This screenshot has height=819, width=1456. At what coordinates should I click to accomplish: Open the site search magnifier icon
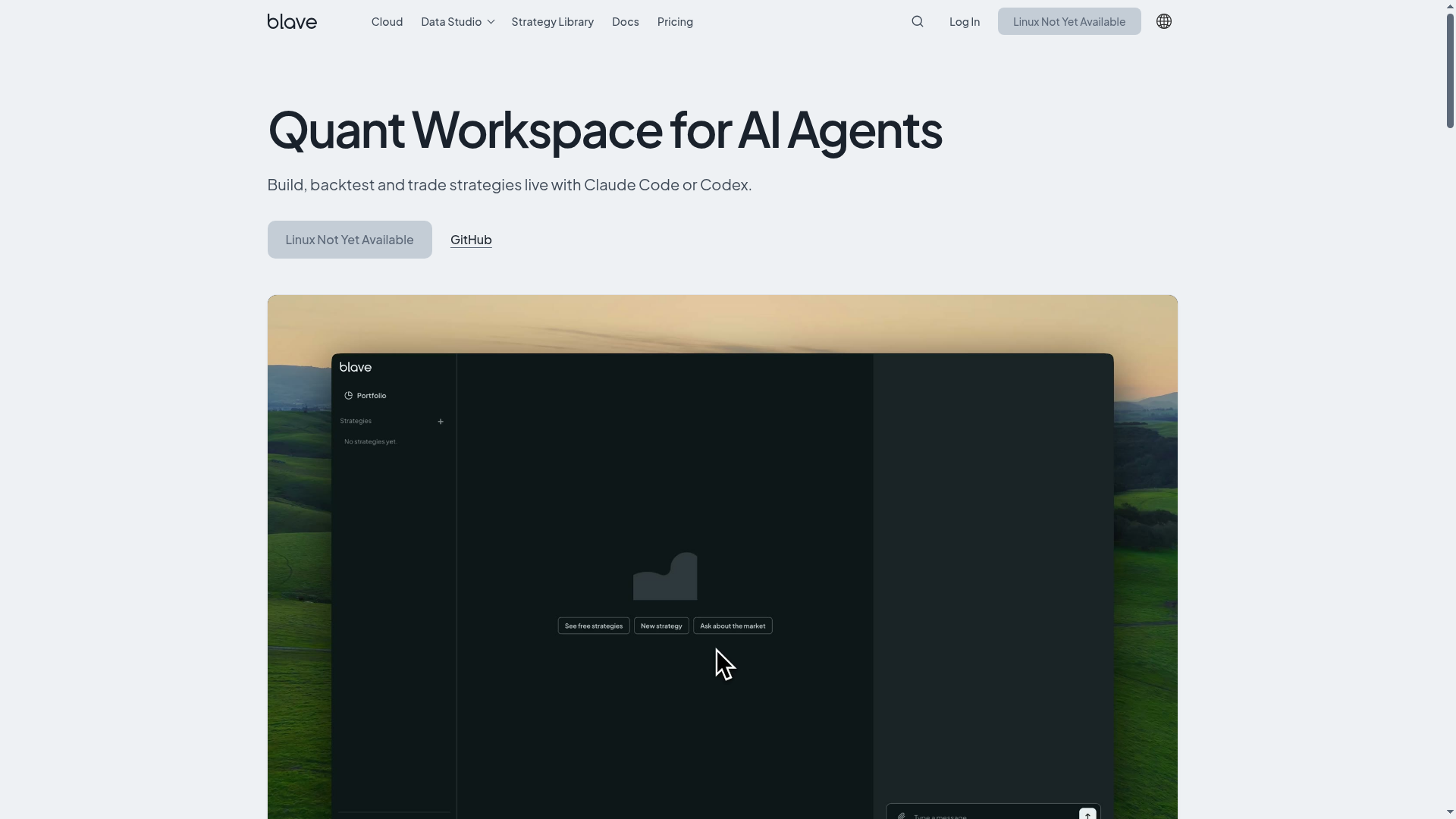point(918,21)
